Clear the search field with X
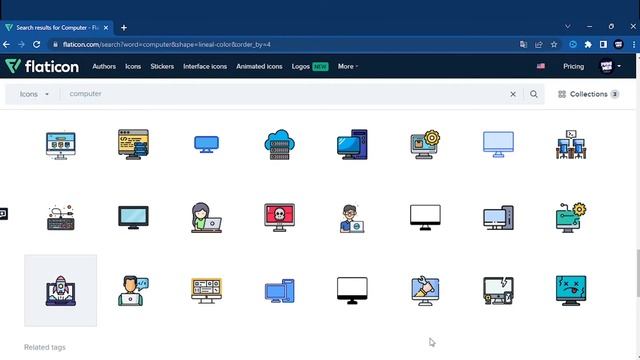This screenshot has width=640, height=360. pos(513,94)
